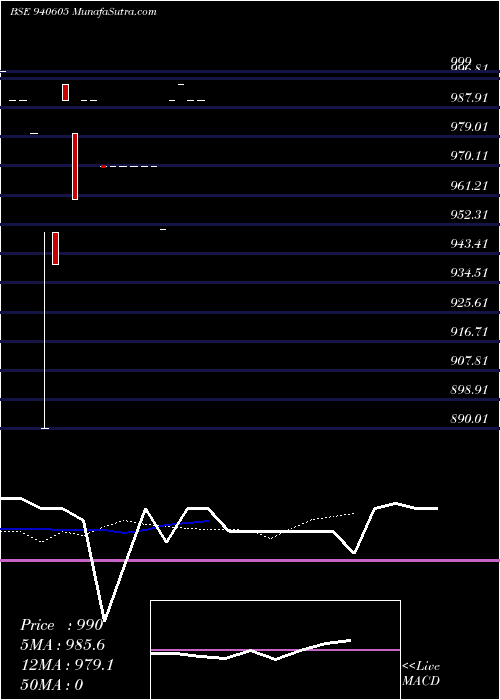Image resolution: width=500 pixels, height=700 pixels.
Task: Select the 970.11 price axis label
Action: [x=469, y=156]
